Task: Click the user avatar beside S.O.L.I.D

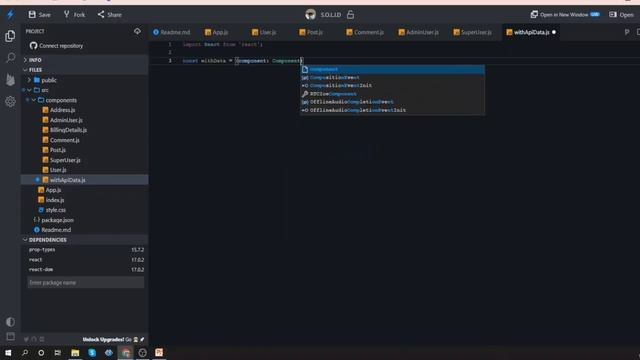Action: (x=310, y=15)
